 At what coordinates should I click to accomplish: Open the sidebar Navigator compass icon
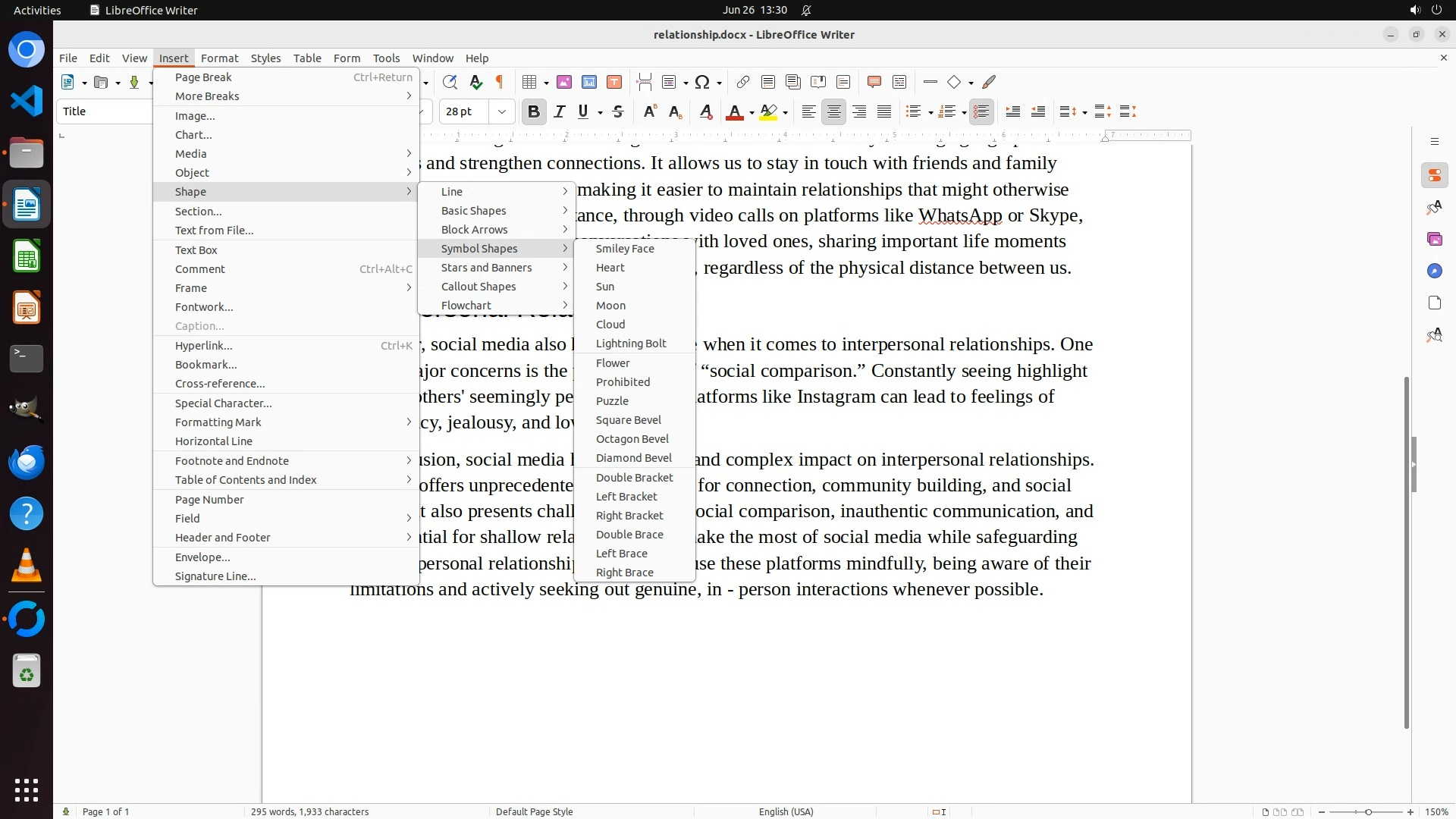tap(1434, 271)
